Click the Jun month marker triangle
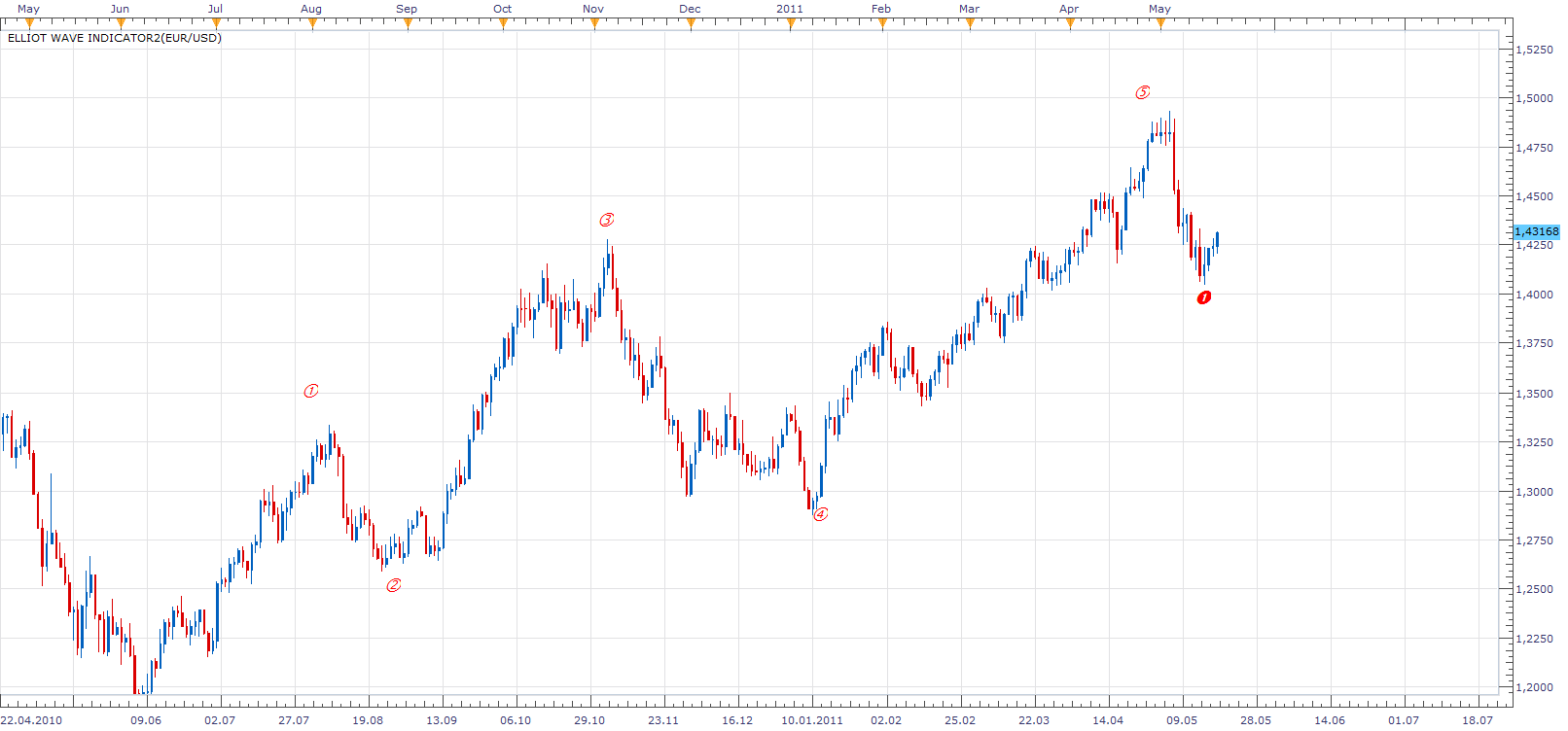 click(121, 23)
